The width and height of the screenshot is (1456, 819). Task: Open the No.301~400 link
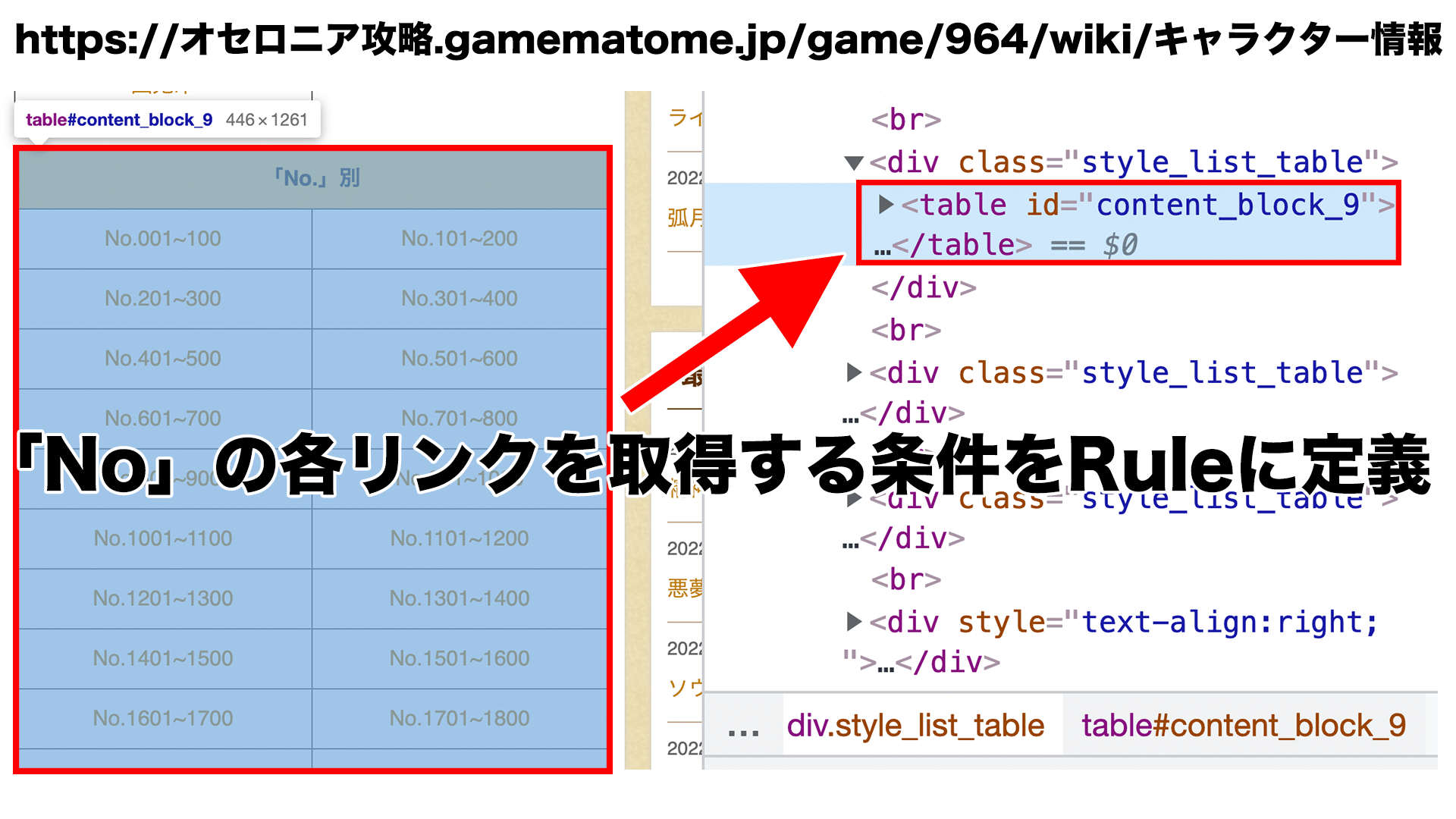tap(460, 299)
